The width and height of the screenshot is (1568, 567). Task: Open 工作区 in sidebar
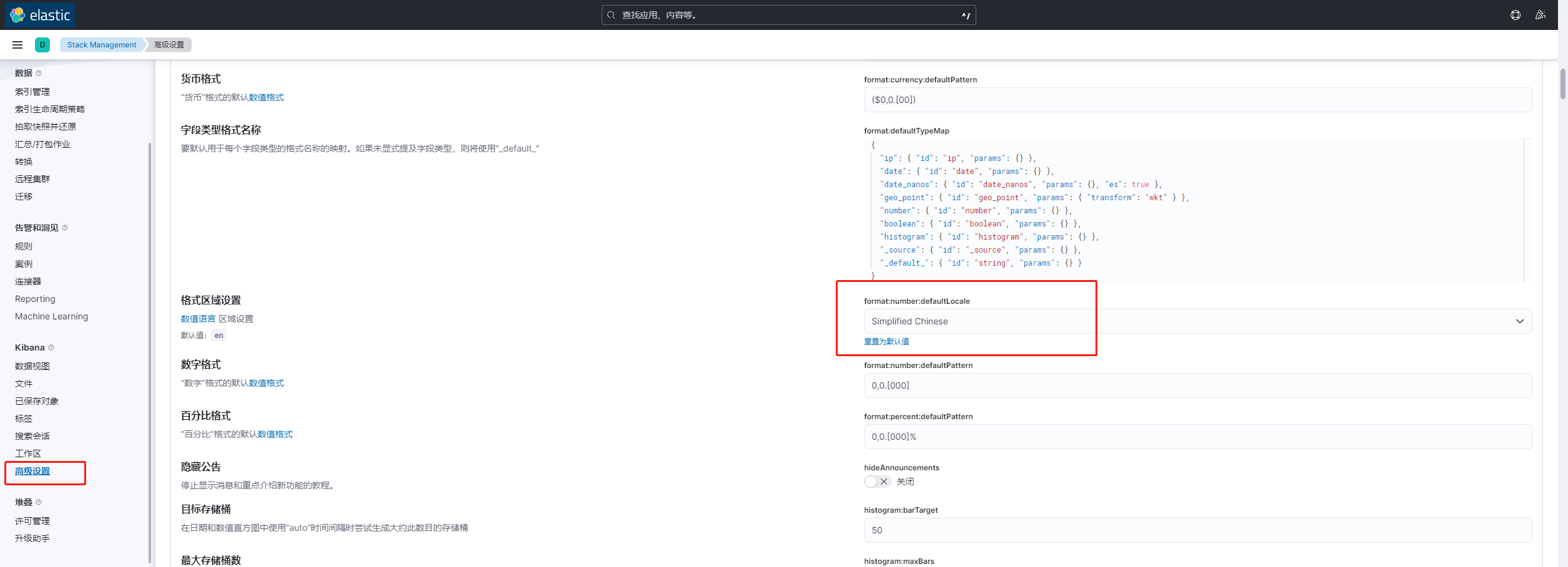28,453
